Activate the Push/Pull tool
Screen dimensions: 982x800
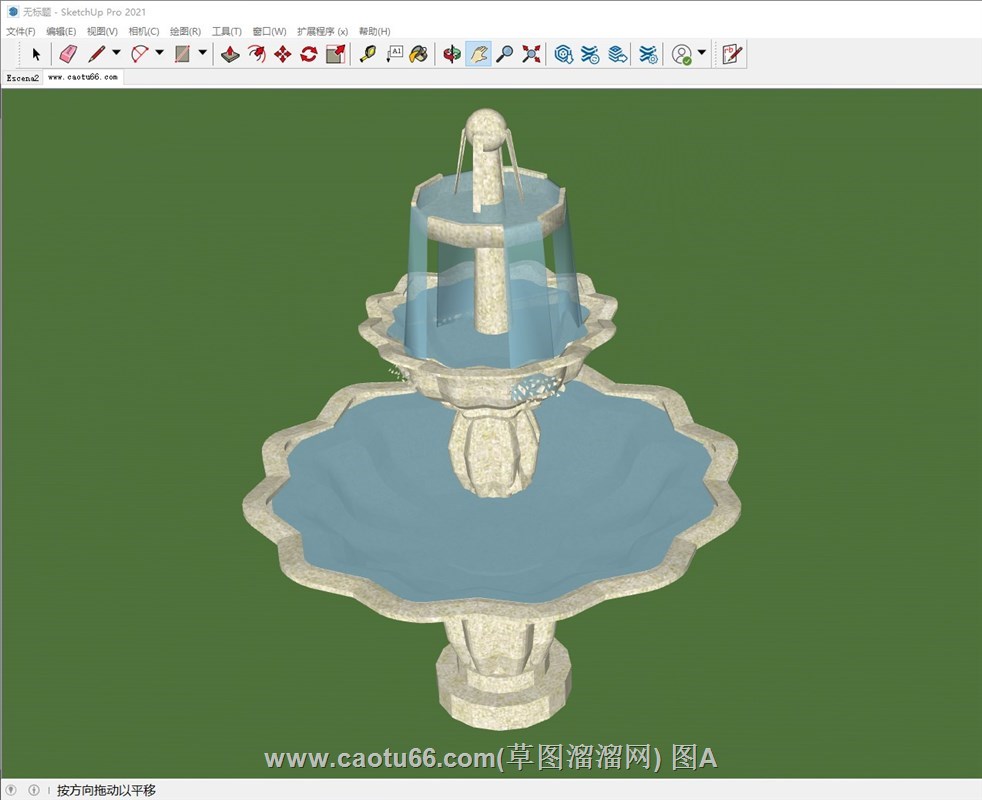tap(230, 54)
